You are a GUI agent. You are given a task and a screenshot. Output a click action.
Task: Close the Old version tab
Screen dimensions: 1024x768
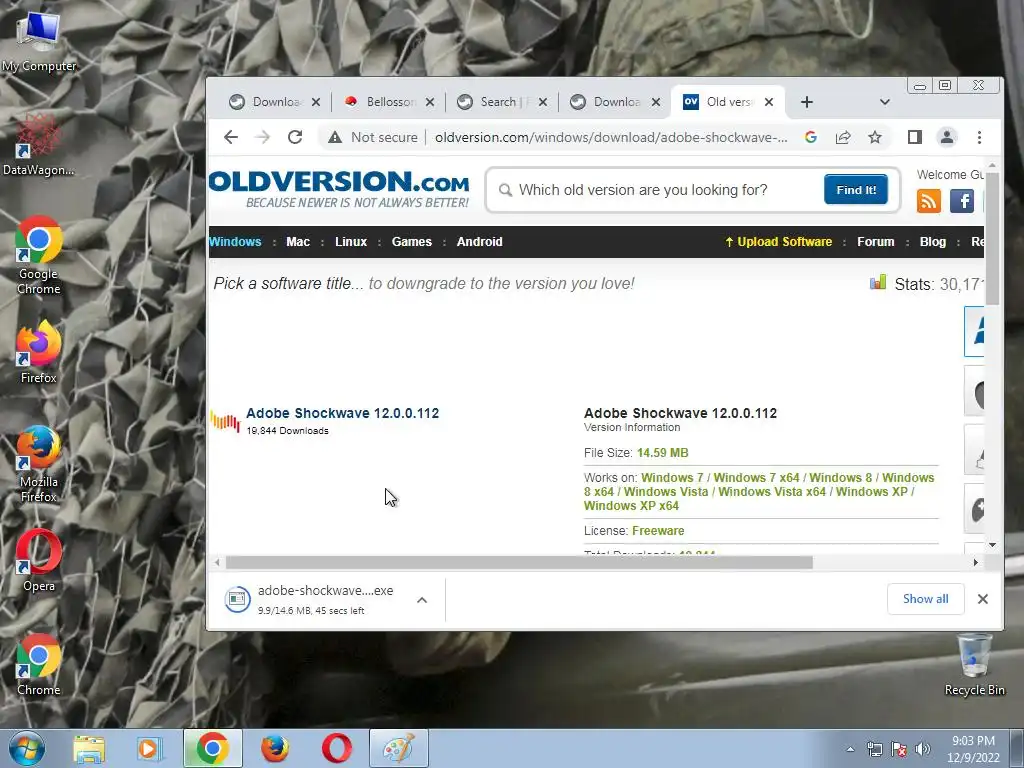[769, 102]
